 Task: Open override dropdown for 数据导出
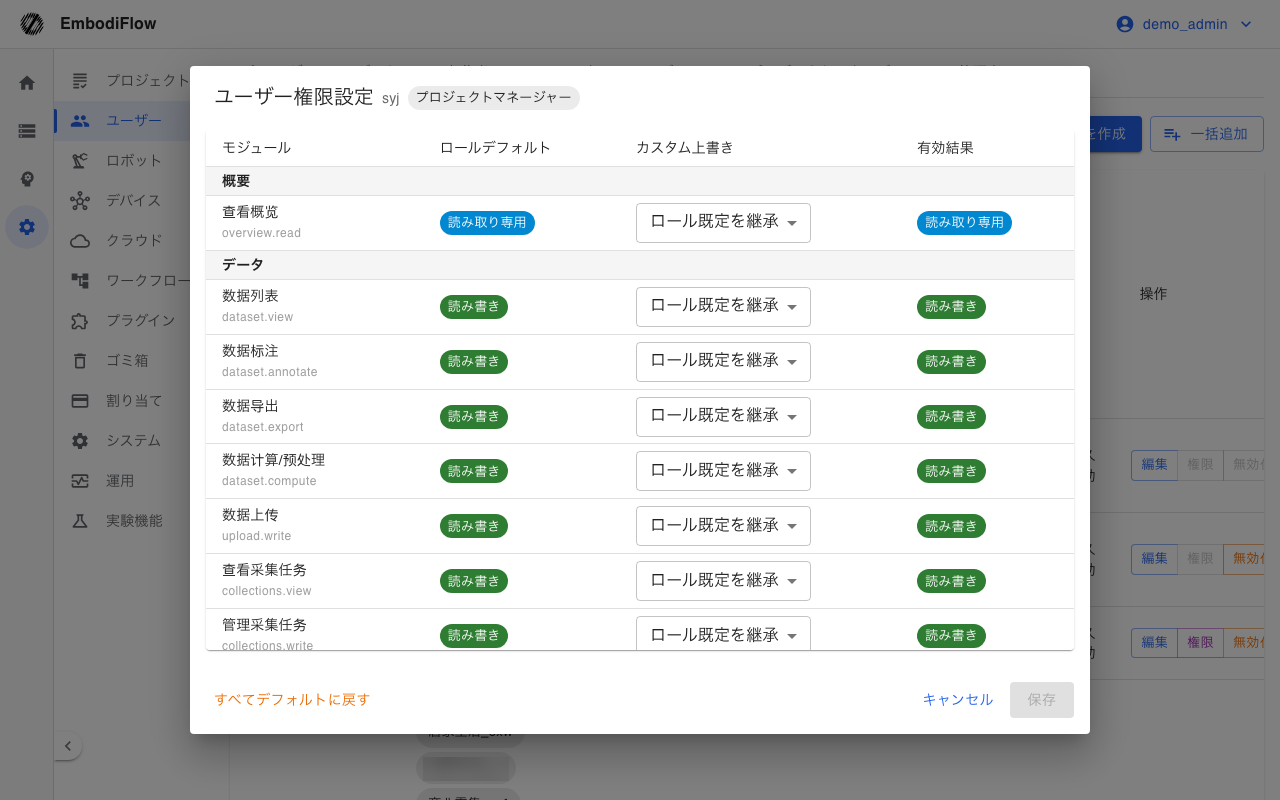tap(723, 416)
